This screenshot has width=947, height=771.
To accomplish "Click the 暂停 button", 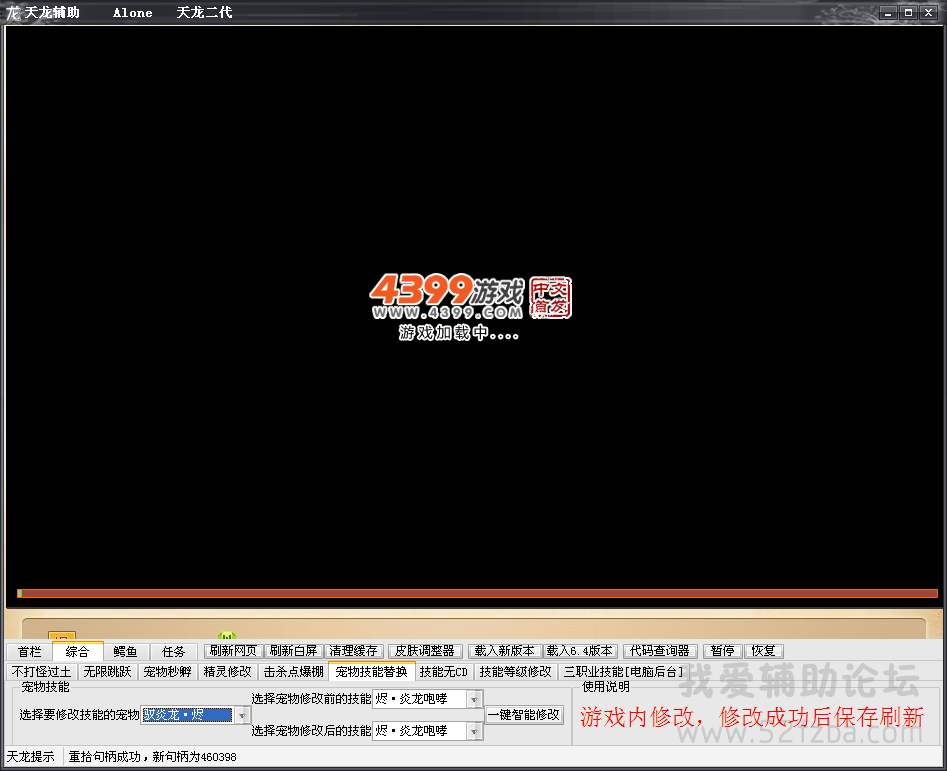I will 722,651.
